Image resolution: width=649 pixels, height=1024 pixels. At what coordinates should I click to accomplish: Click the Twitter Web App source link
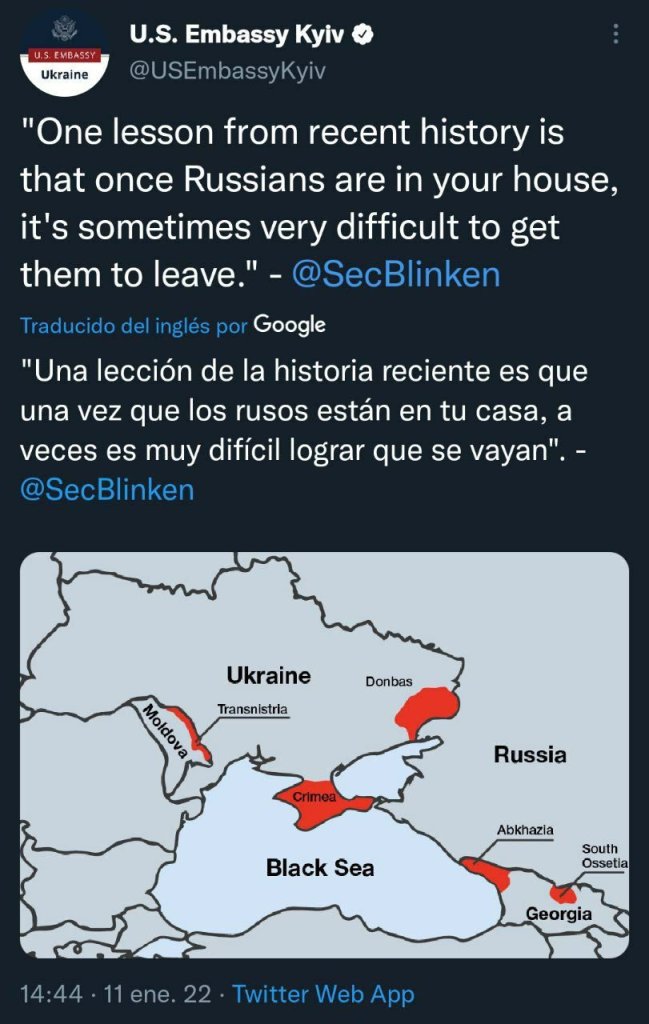tap(323, 994)
